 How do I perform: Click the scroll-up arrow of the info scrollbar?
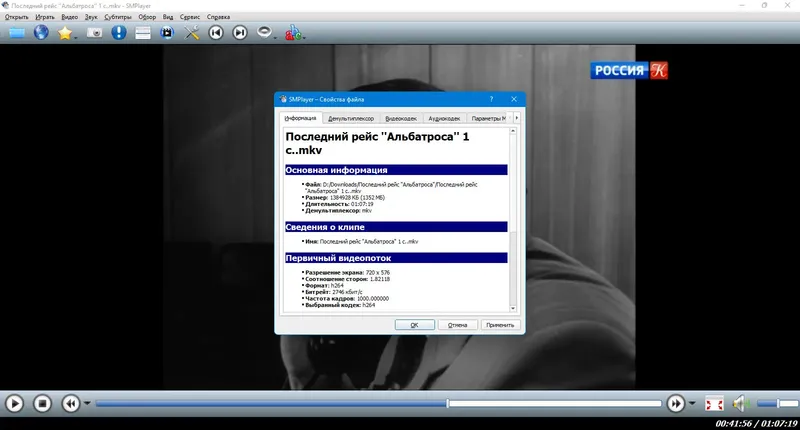pyautogui.click(x=513, y=131)
